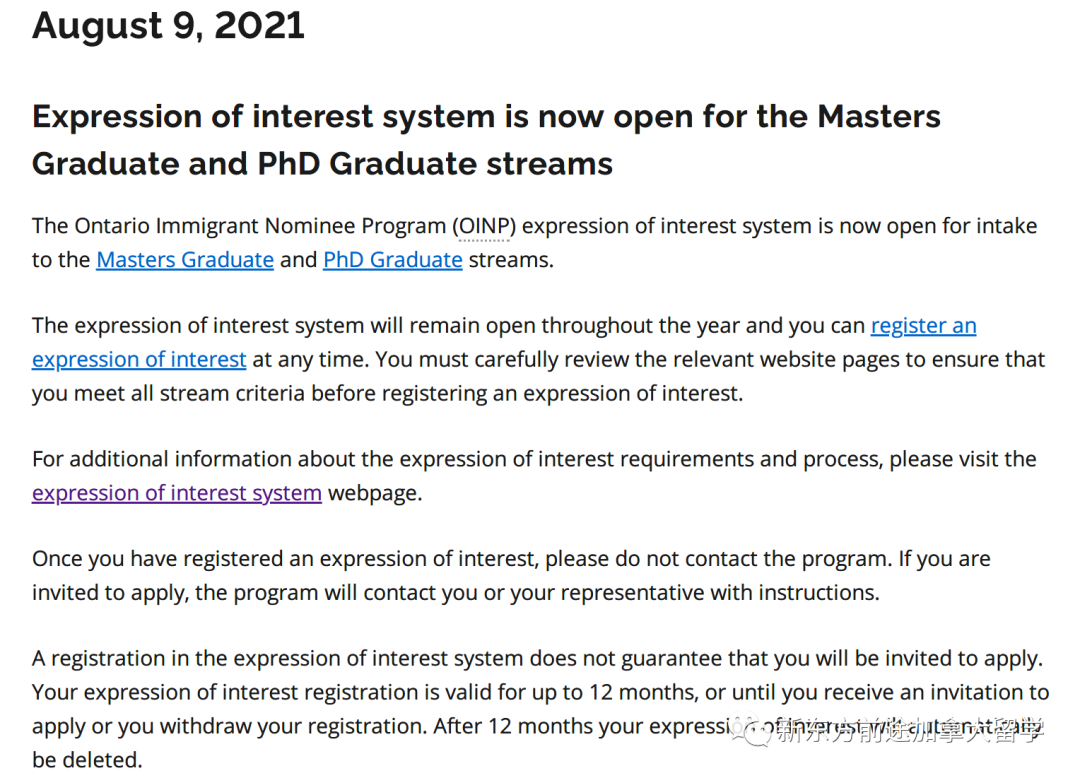
Task: Open the PhD Graduate link
Action: (x=393, y=260)
